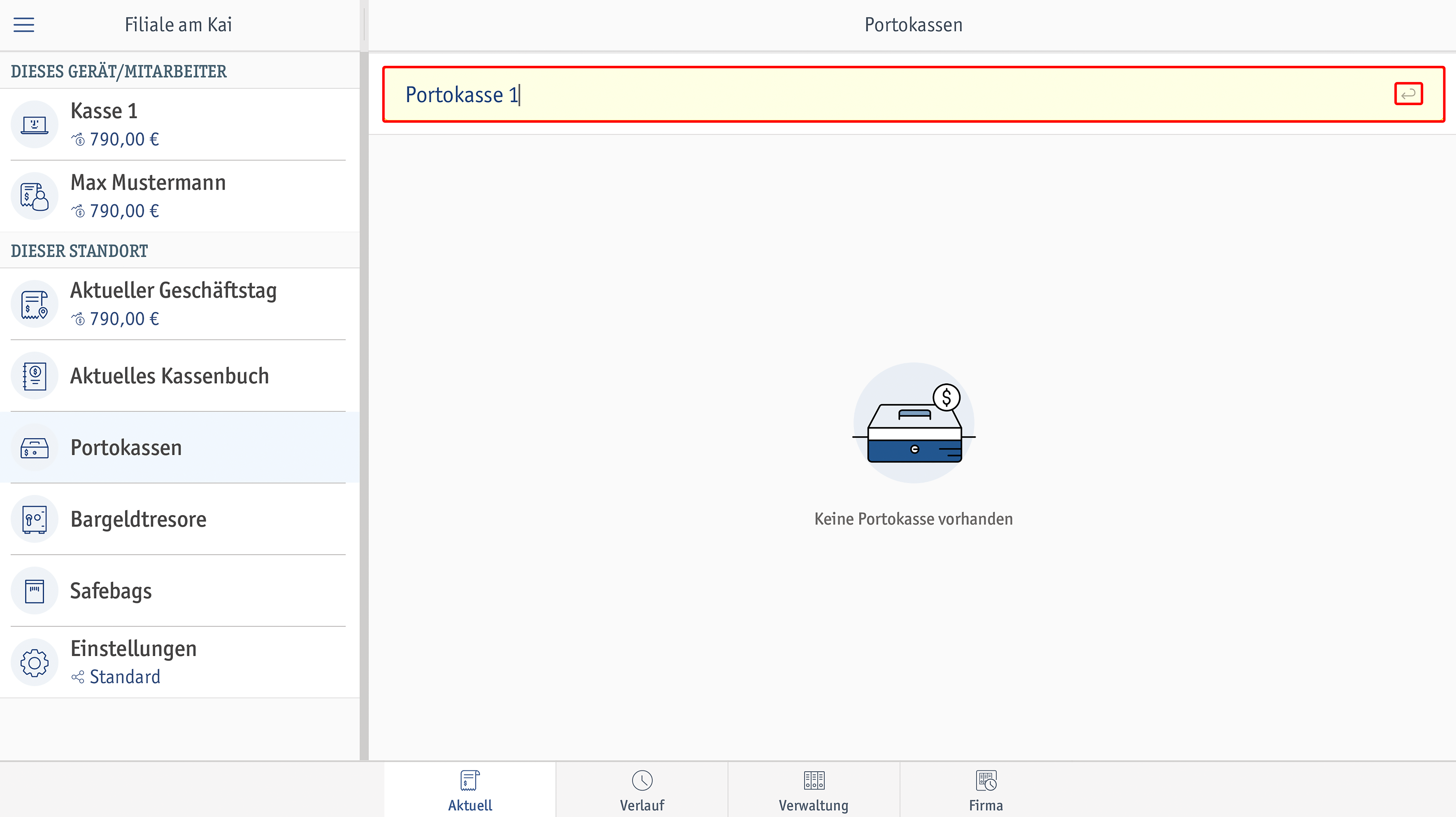The height and width of the screenshot is (817, 1456).
Task: Switch to the Verlauf tab
Action: pos(642,789)
